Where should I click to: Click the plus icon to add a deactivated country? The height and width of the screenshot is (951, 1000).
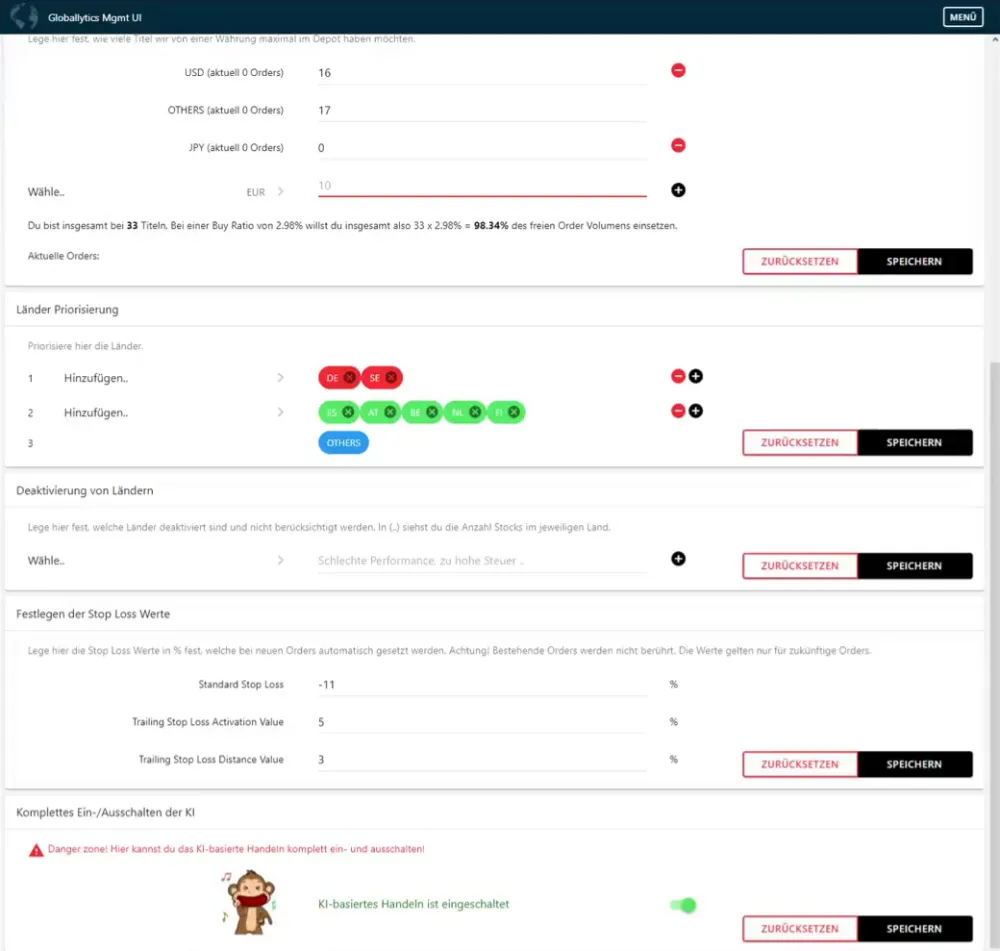pos(678,559)
